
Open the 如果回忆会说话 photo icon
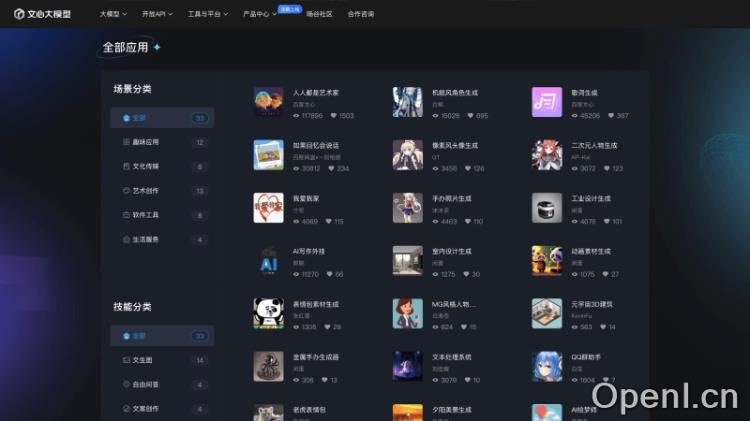pos(268,155)
